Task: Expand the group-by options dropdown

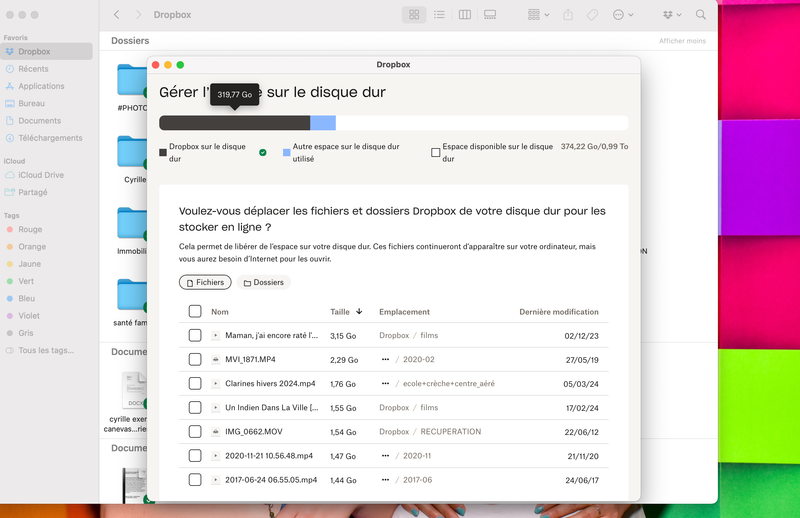Action: (538, 15)
